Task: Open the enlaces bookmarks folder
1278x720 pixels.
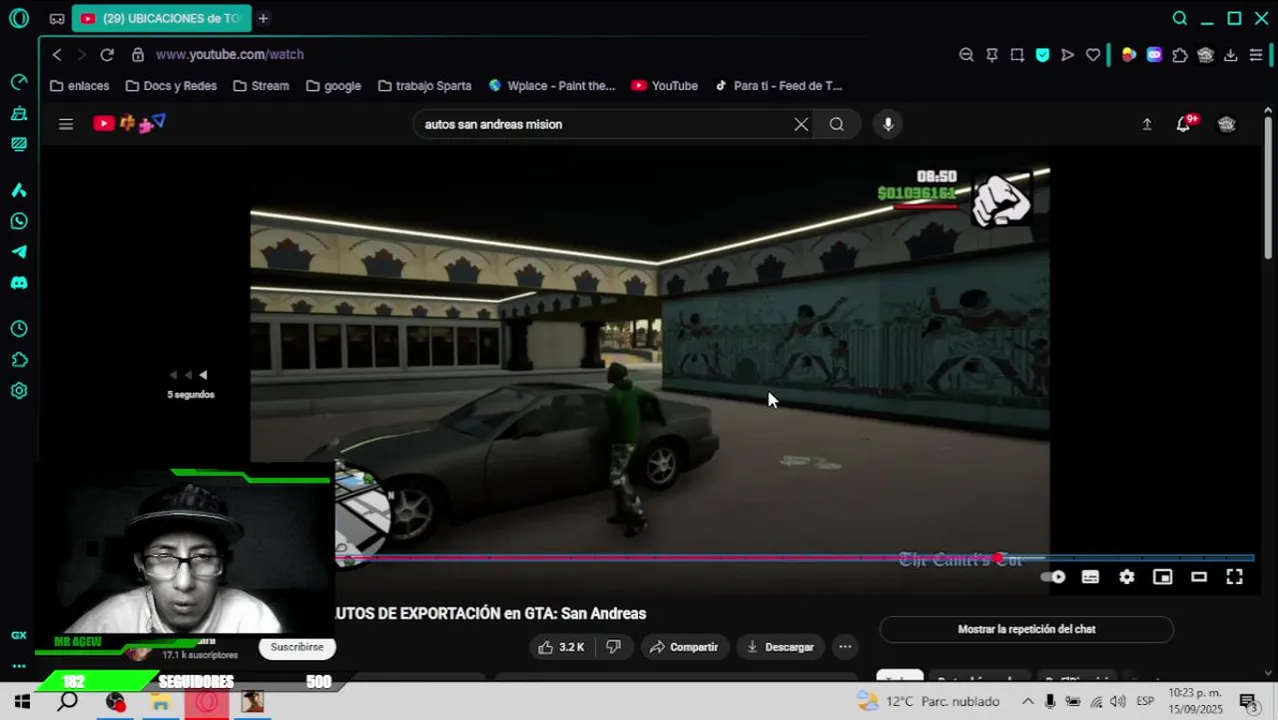Action: (x=80, y=86)
